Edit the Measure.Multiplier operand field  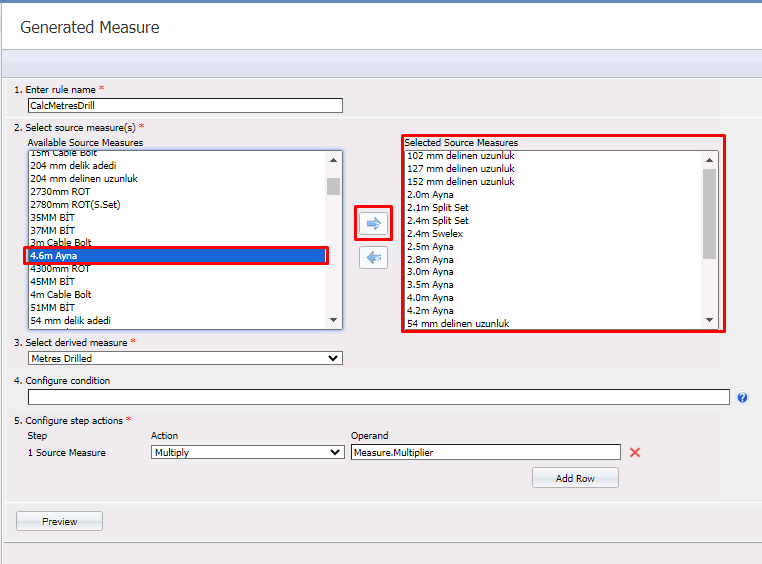[x=485, y=452]
